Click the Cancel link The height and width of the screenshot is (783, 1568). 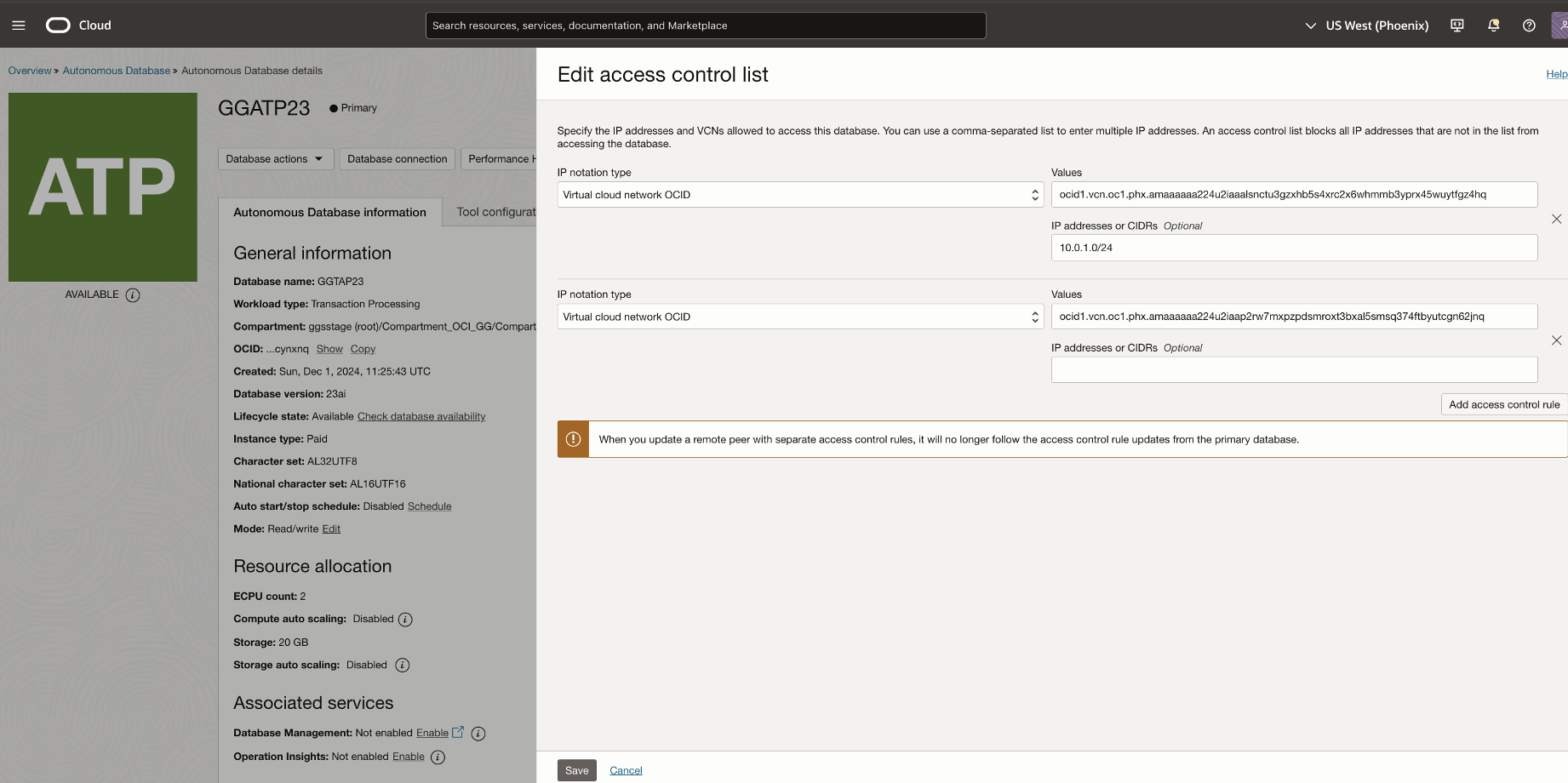[x=626, y=770]
